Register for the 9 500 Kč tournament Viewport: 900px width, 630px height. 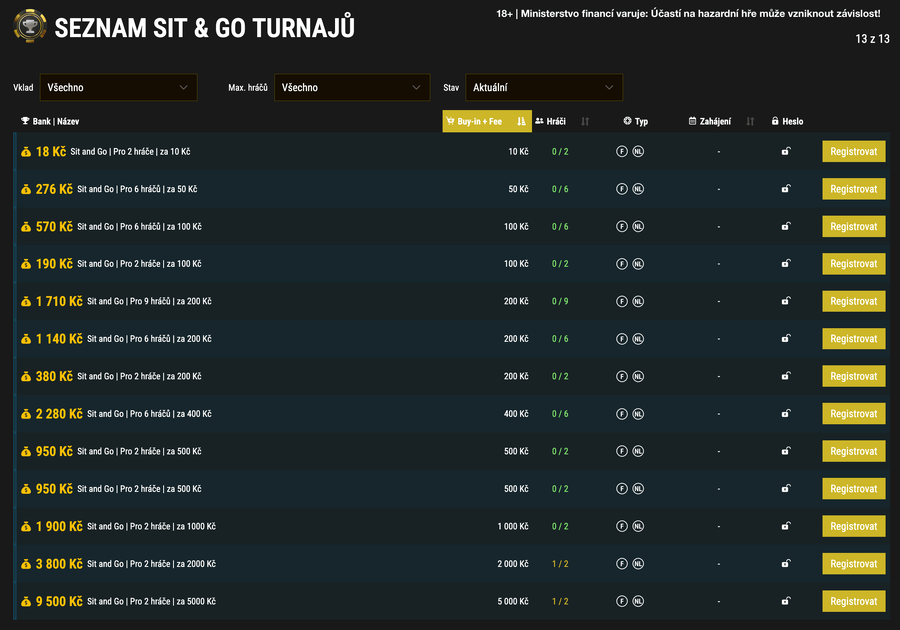click(854, 601)
